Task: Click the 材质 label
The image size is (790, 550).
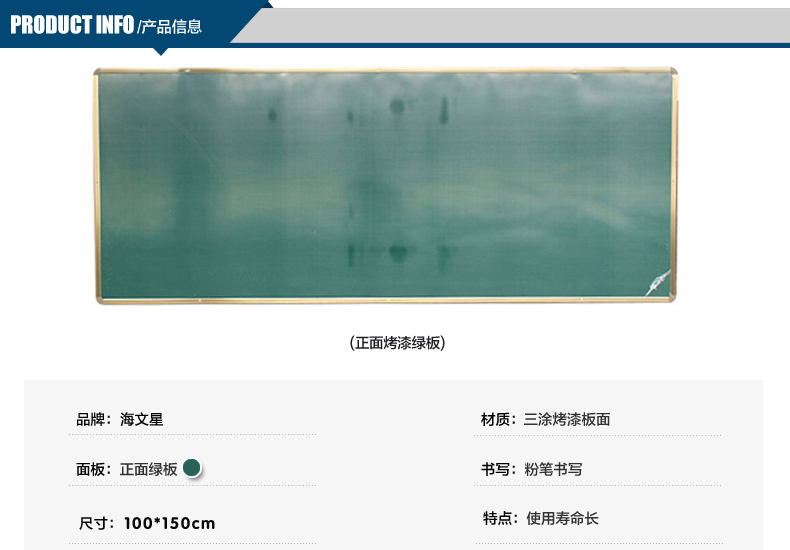Action: point(500,419)
